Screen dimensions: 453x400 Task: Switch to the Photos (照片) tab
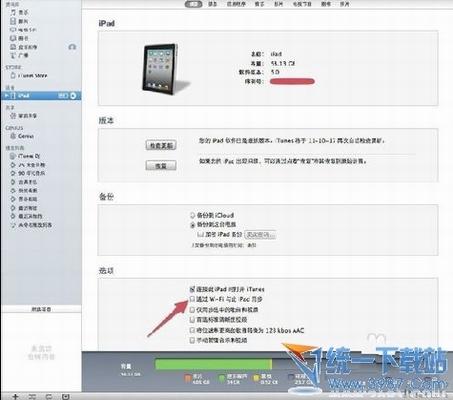pos(345,4)
